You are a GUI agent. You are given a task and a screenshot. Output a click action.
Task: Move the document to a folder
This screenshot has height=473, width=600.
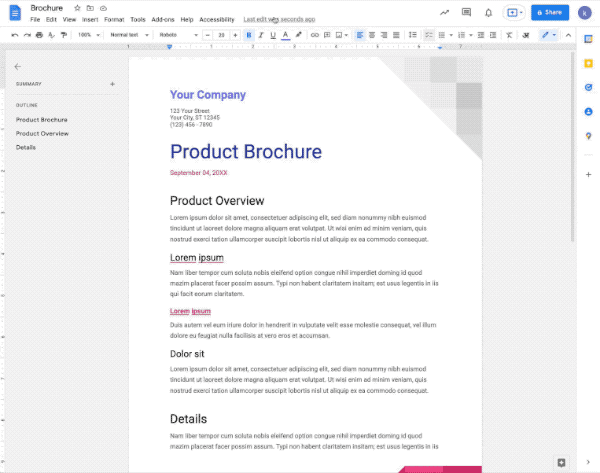(x=90, y=8)
